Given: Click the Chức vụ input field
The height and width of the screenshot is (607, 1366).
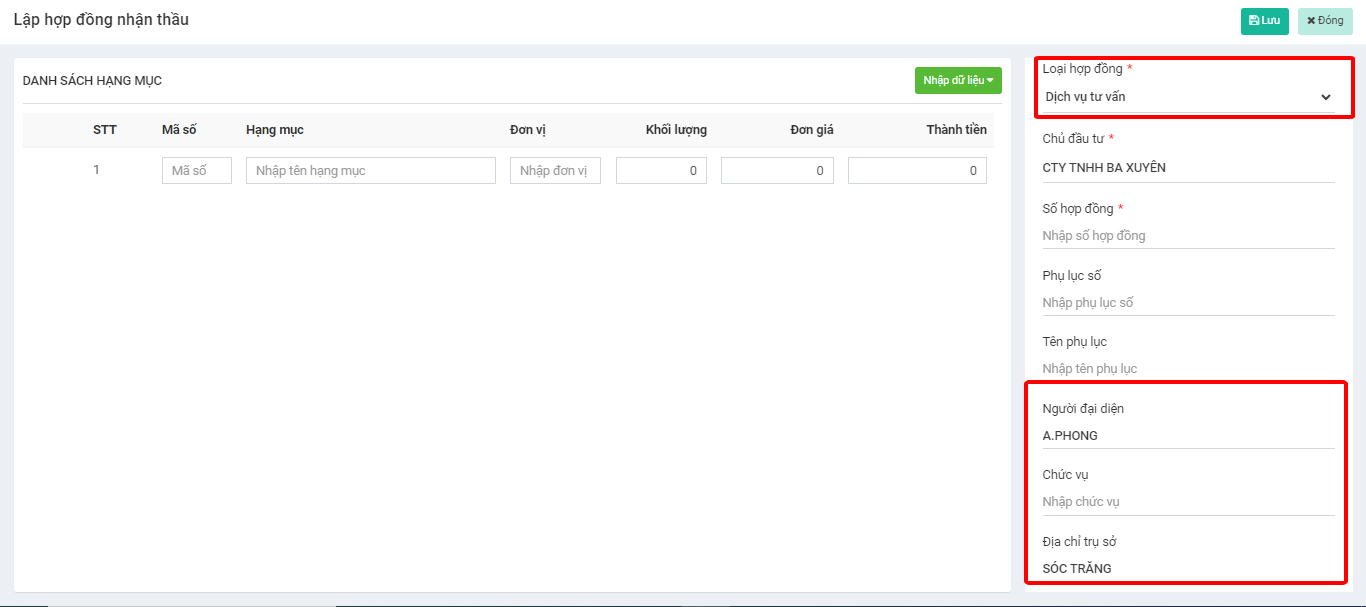Looking at the screenshot, I should 1187,502.
